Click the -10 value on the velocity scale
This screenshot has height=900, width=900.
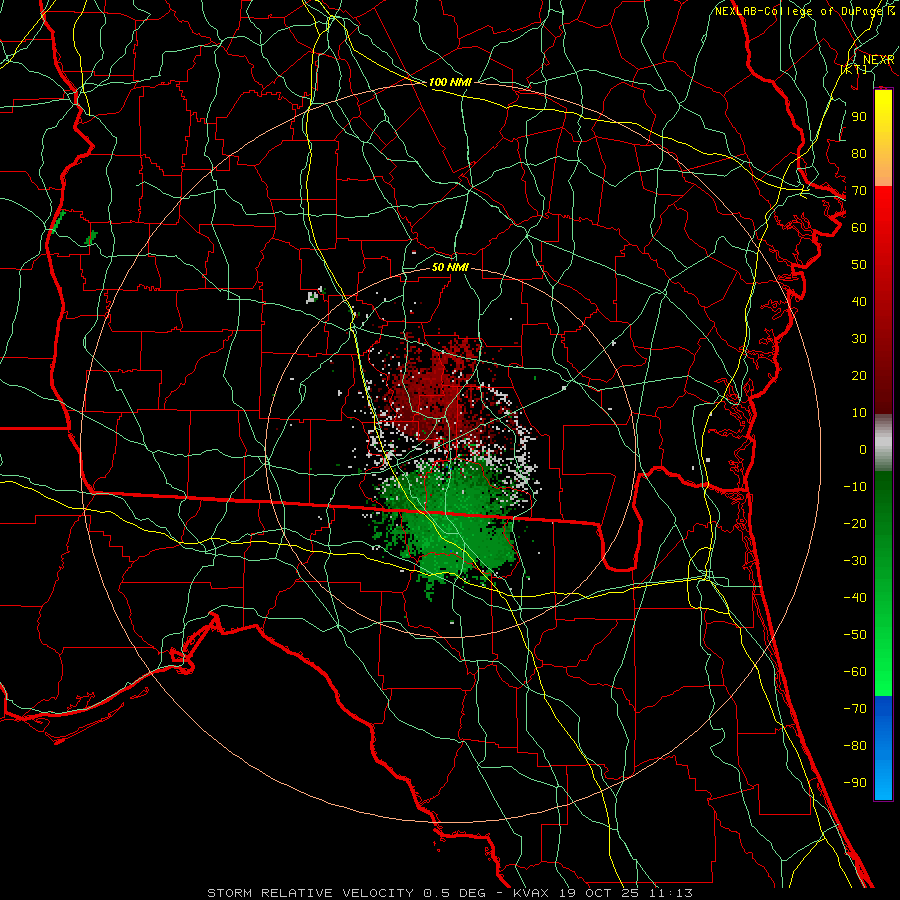[x=855, y=487]
